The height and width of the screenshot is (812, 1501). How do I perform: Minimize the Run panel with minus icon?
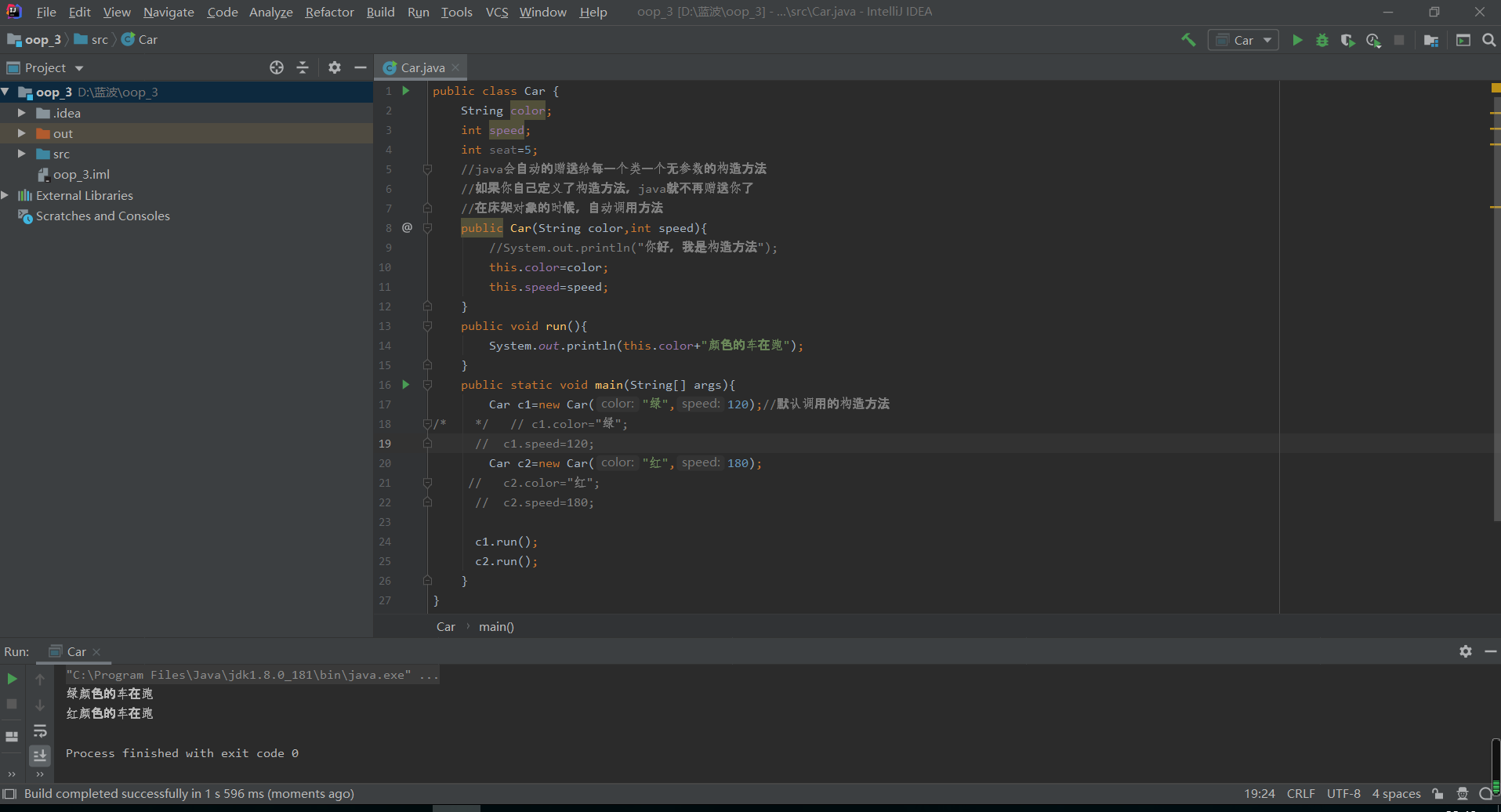[x=1490, y=651]
